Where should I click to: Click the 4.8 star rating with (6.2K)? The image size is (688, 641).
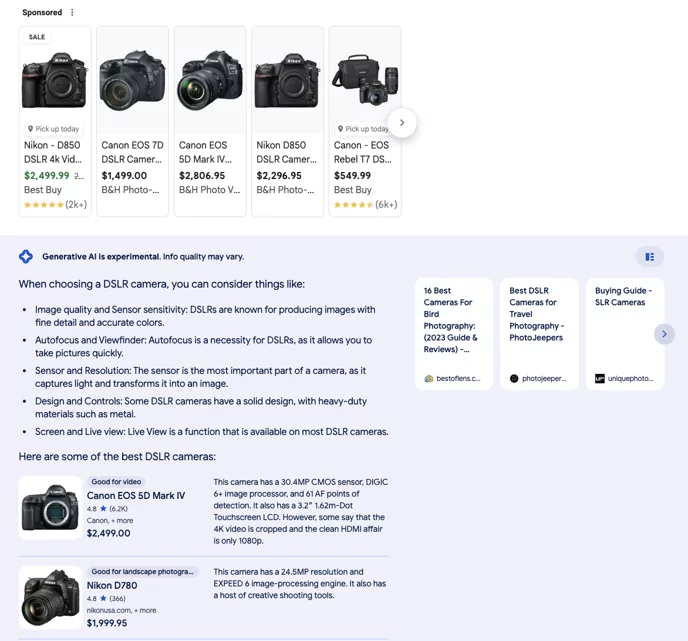(107, 509)
